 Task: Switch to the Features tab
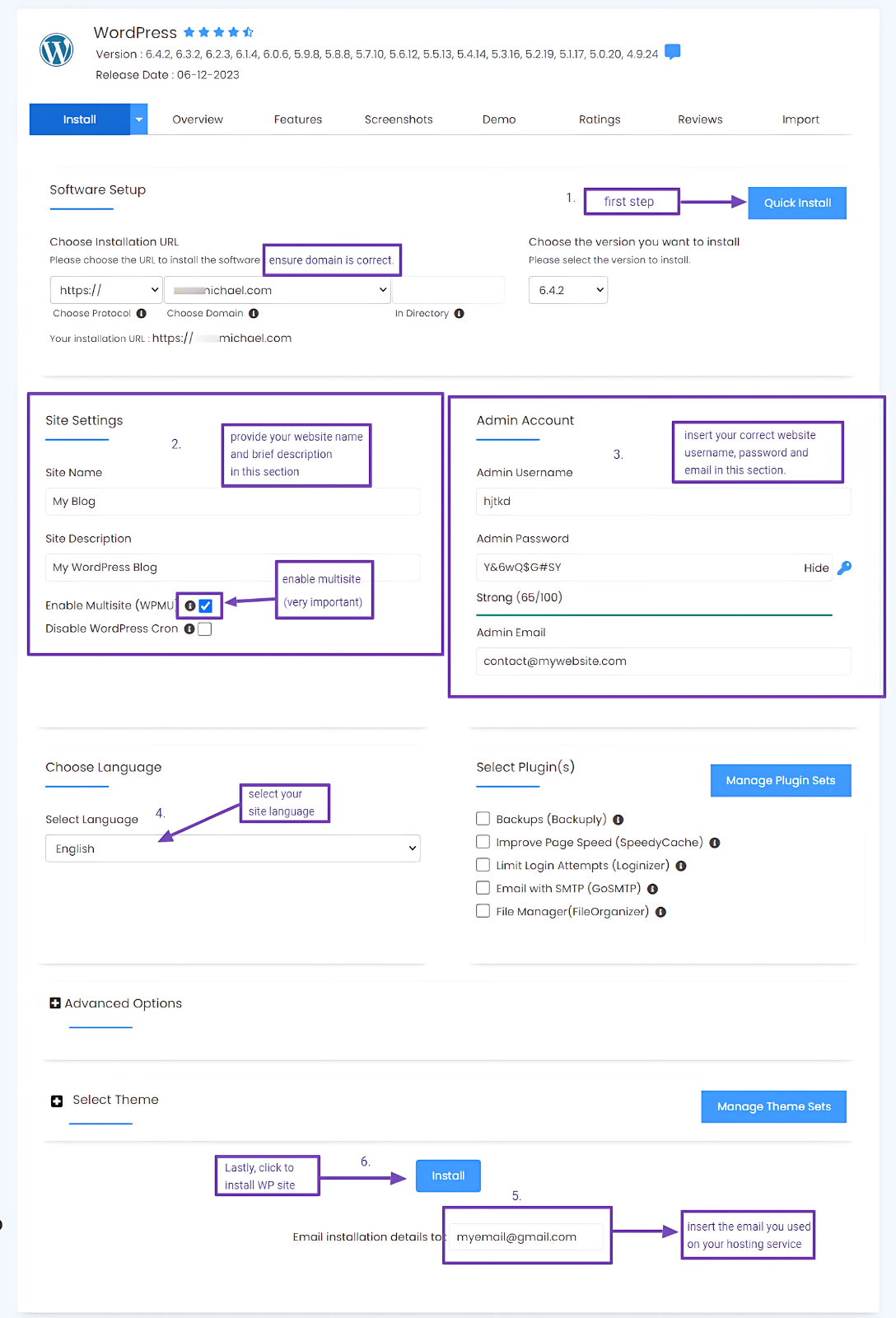coord(298,119)
